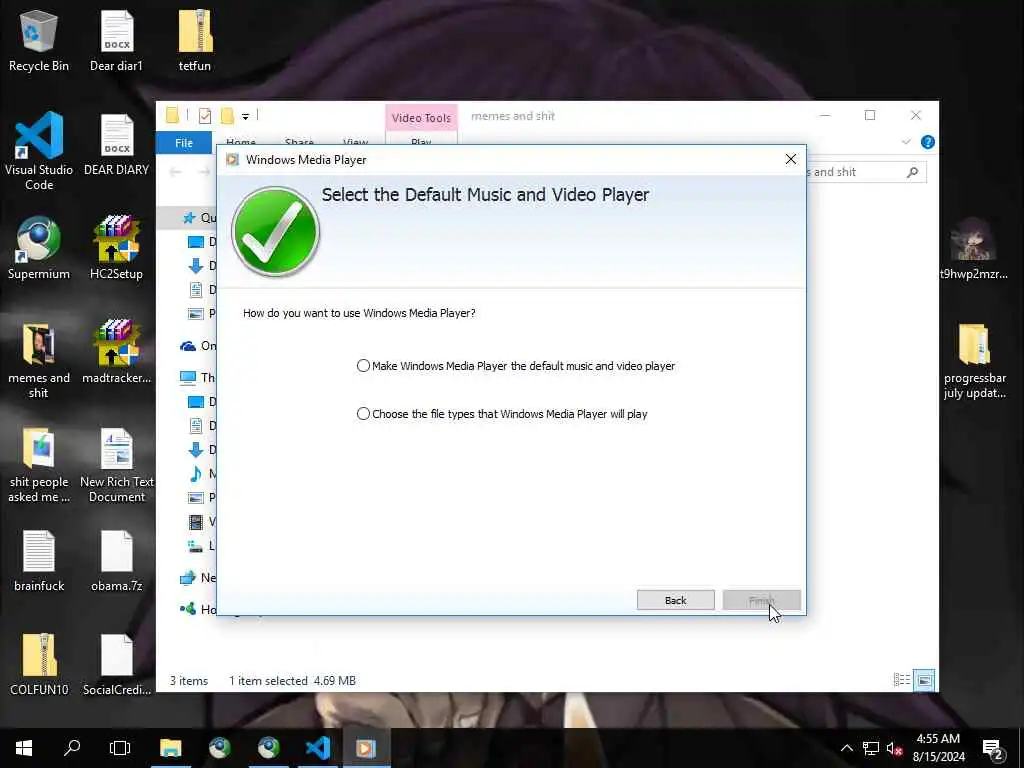Select the HC2Setup archive icon
The image size is (1024, 768).
[116, 249]
